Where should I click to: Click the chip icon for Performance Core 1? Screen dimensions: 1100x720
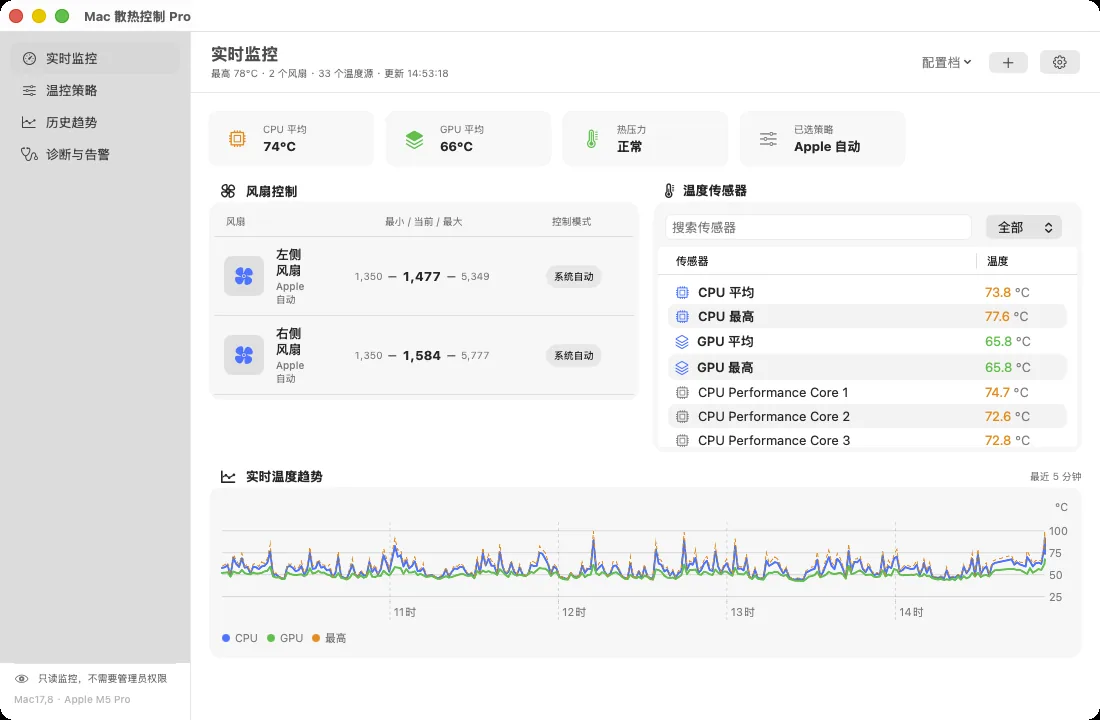pyautogui.click(x=682, y=392)
